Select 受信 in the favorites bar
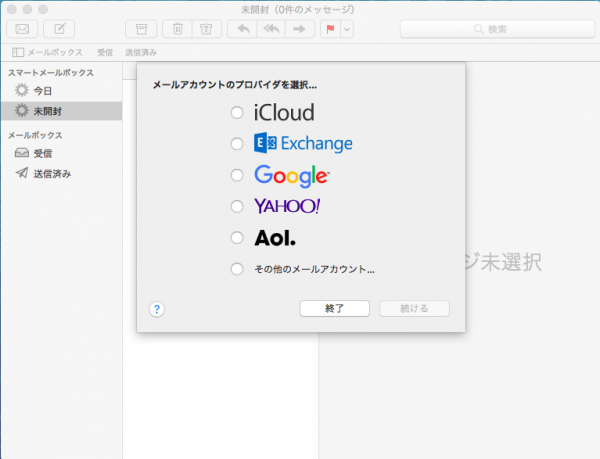Viewport: 600px width, 459px height. coord(105,52)
